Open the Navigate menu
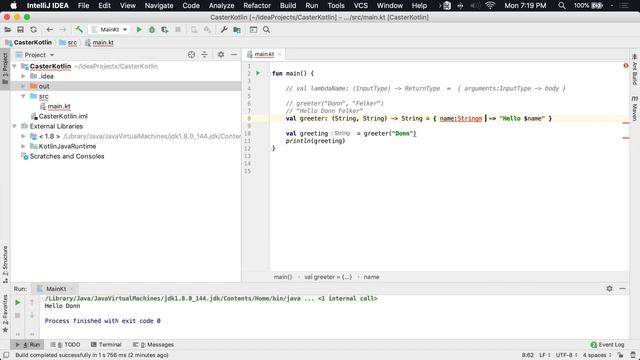640x360 pixels. point(159,5)
